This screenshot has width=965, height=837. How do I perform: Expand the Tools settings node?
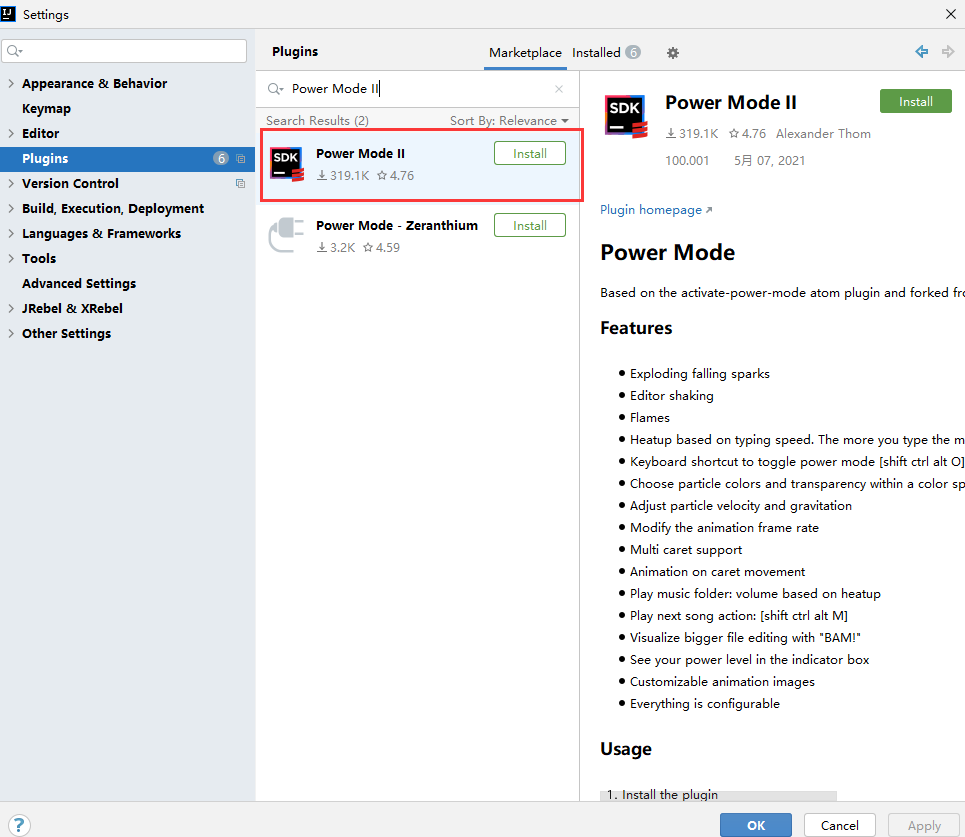pyautogui.click(x=11, y=258)
